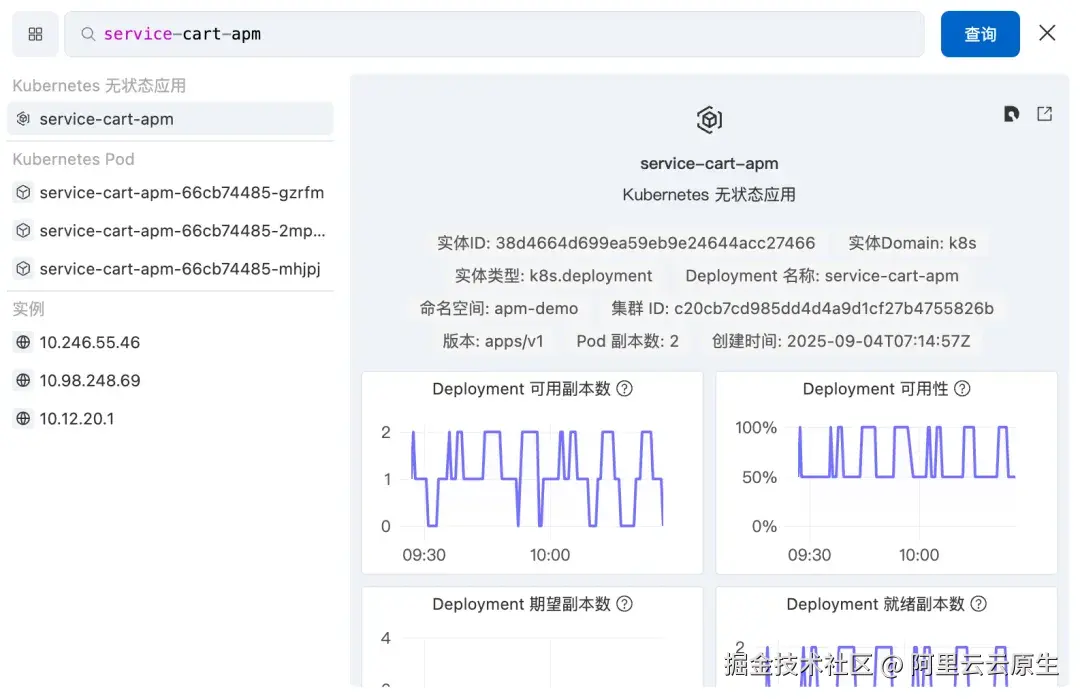Click the hexagonal Kubernetes icon above service-cart-apm title
The height and width of the screenshot is (699, 1080).
(709, 118)
